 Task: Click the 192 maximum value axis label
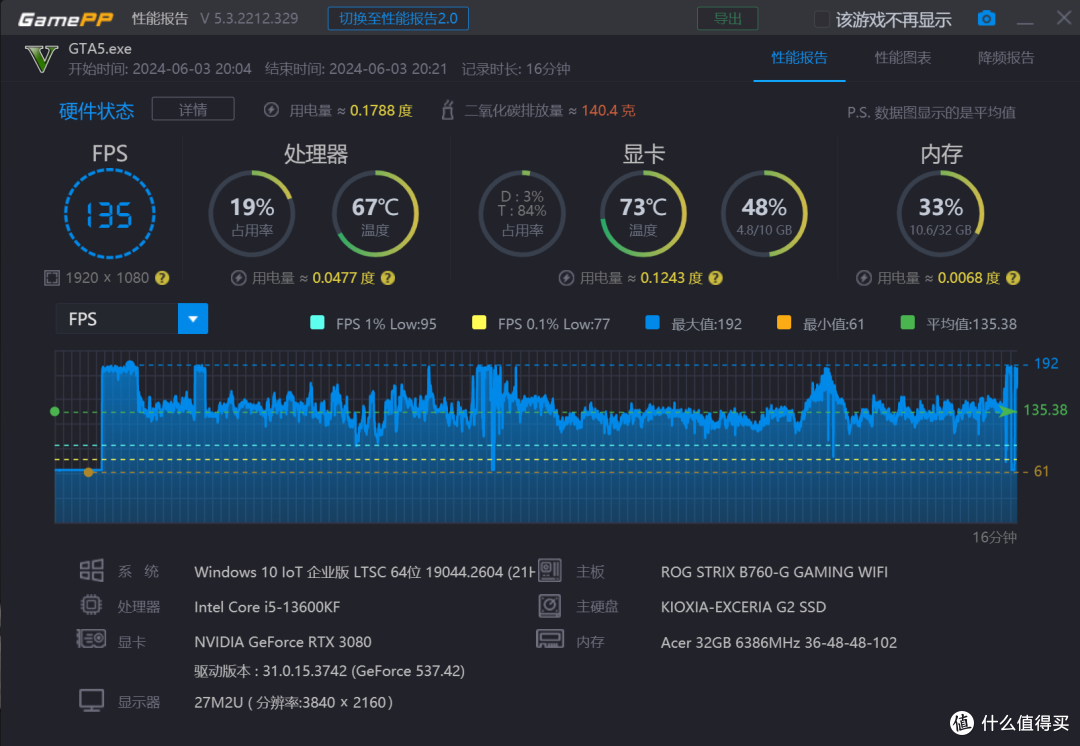click(x=1046, y=363)
